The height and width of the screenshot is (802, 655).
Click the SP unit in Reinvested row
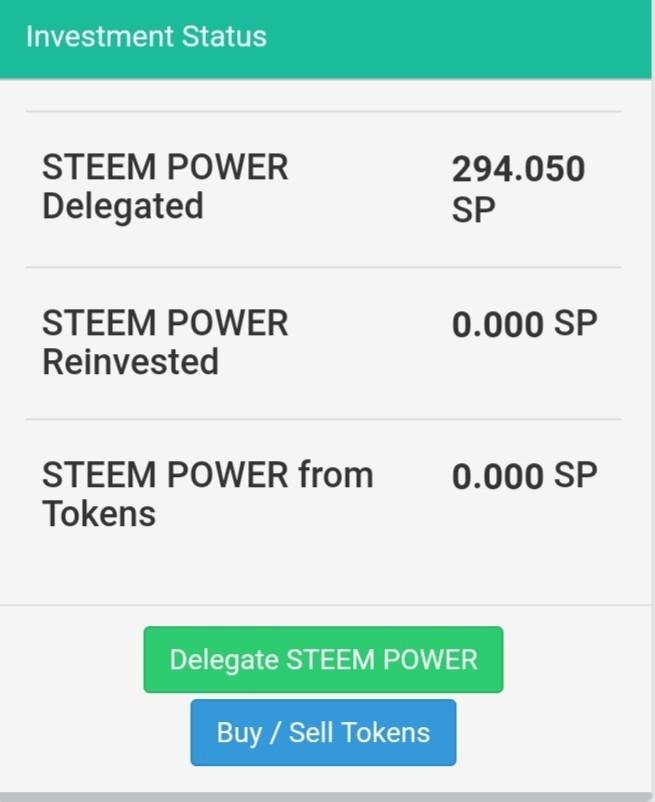point(575,324)
